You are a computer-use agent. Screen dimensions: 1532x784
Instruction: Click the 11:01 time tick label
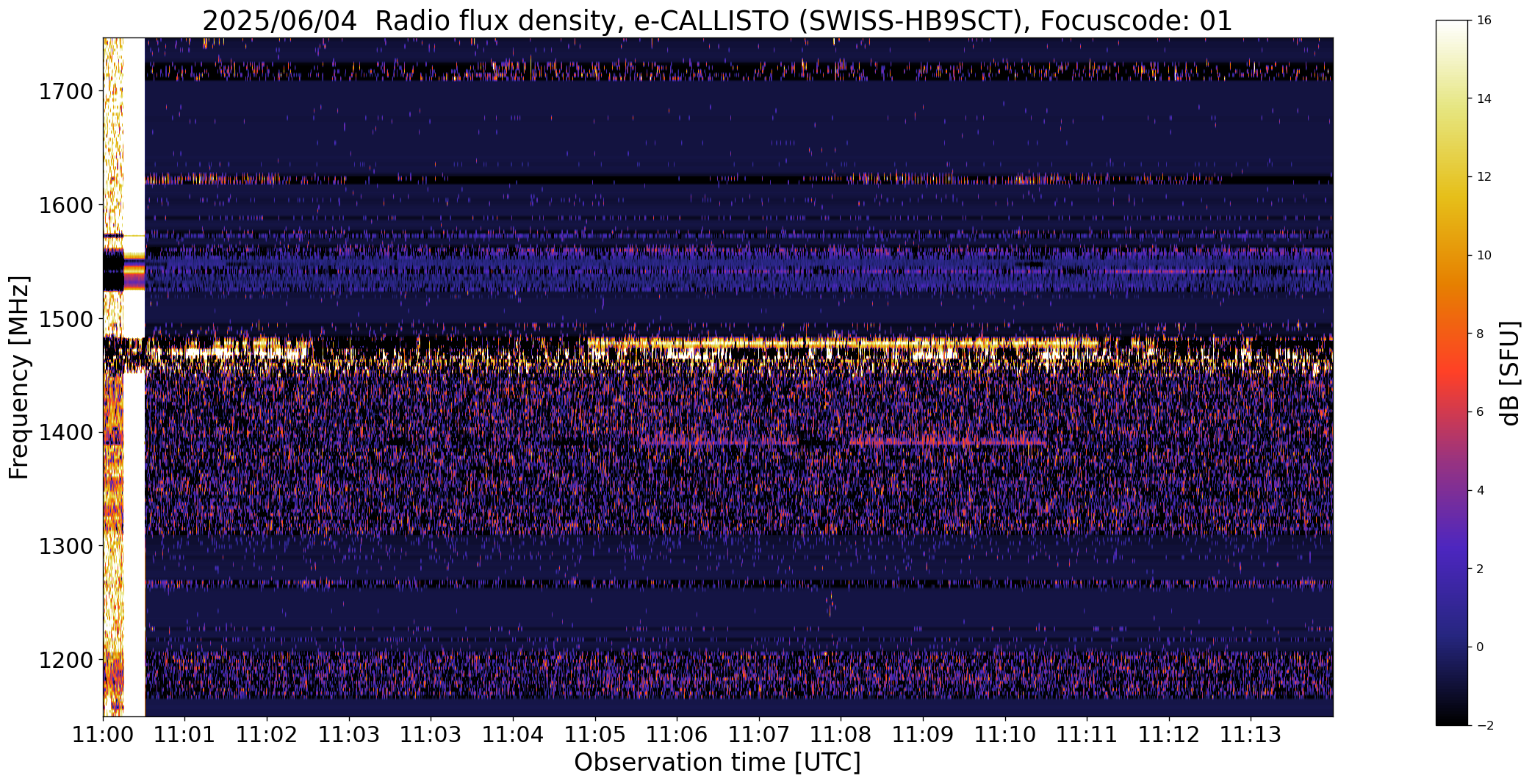(x=185, y=735)
